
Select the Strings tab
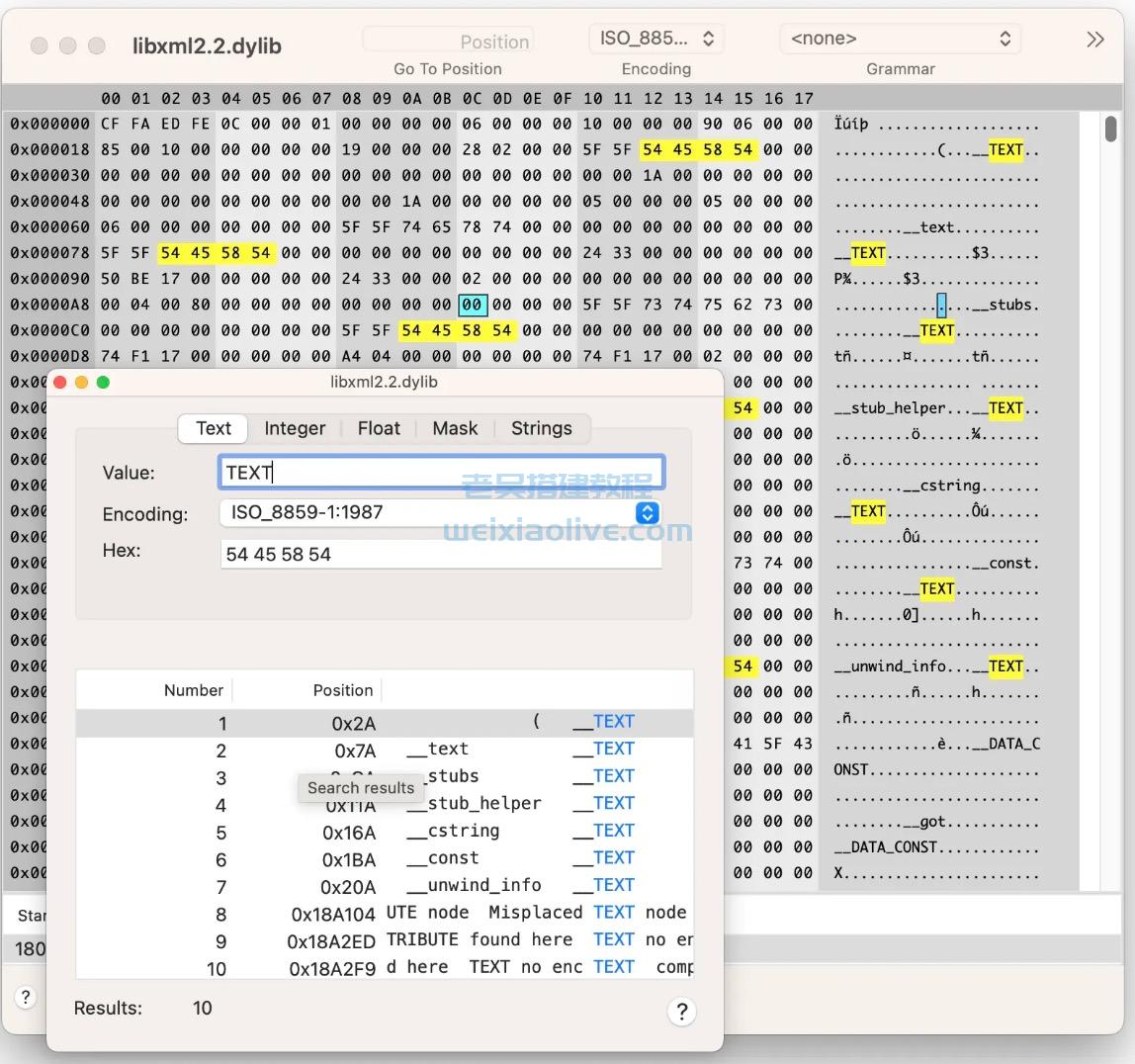click(x=541, y=428)
